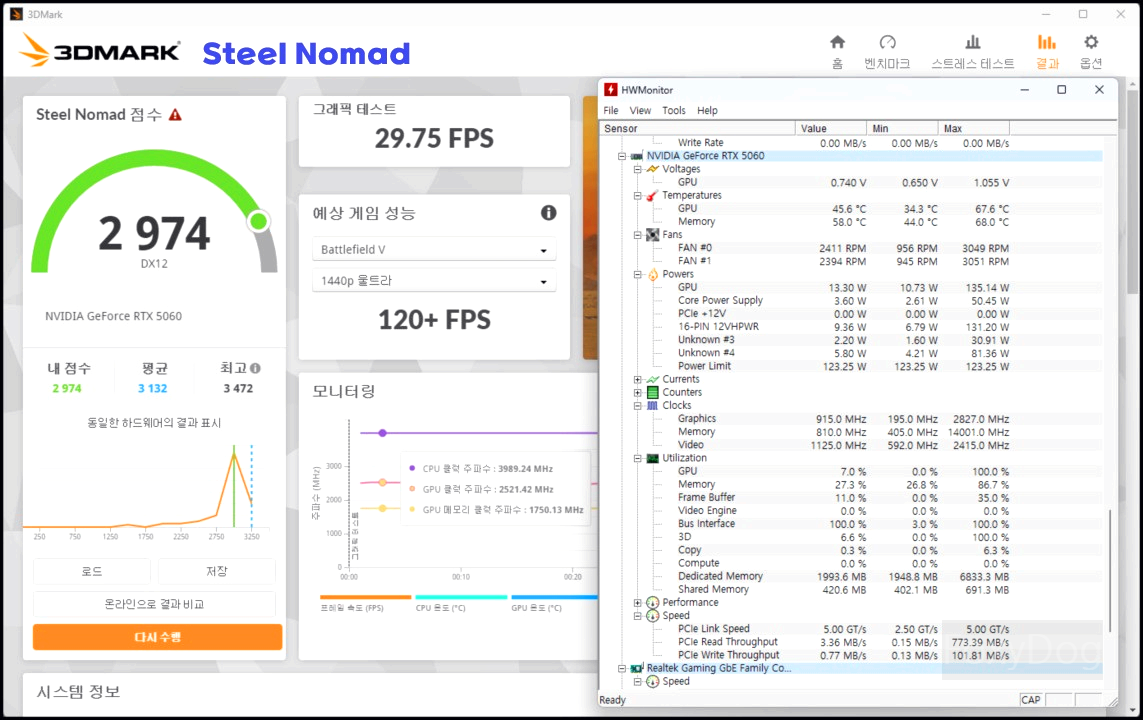Open the Stress Test (스트레스 테스트) icon
1143x720 pixels.
coord(972,42)
